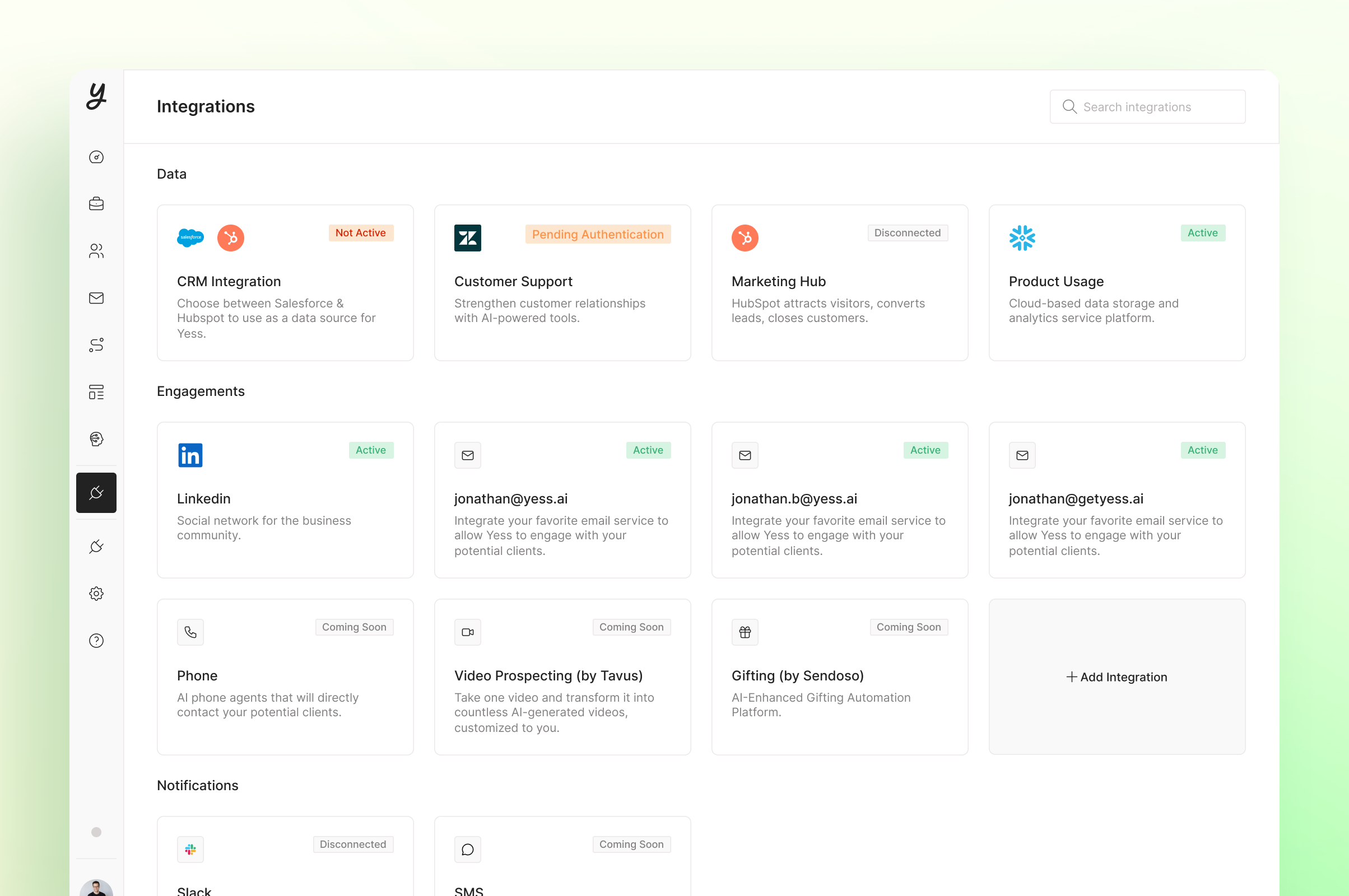Screen dimensions: 1349x896
Task: Click the unhighlighted plug icon in sidebar
Action: [96, 547]
